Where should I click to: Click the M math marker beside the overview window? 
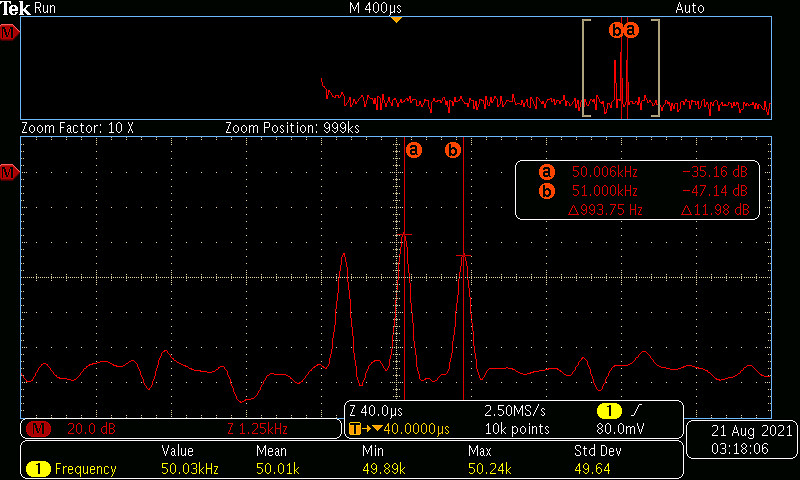pyautogui.click(x=9, y=33)
